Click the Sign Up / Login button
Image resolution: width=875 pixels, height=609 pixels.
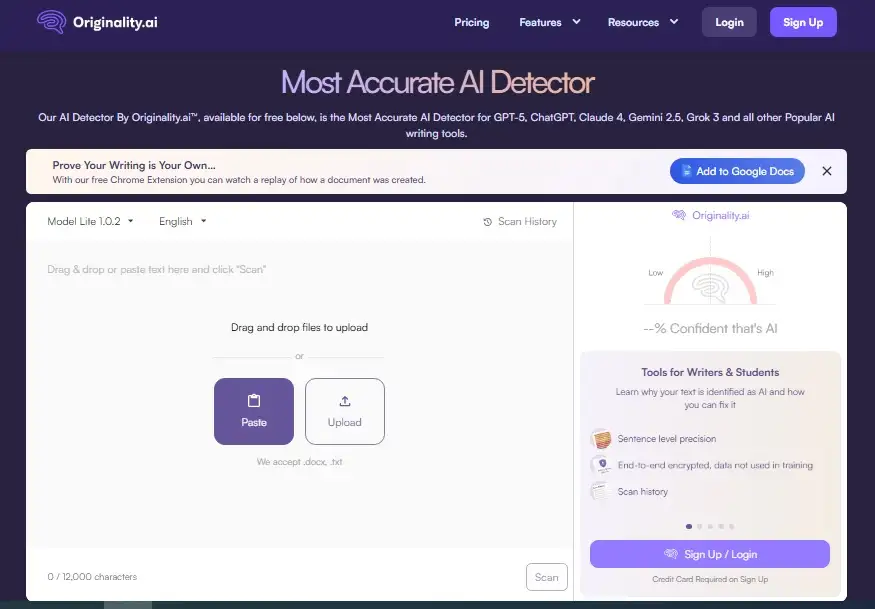709,553
